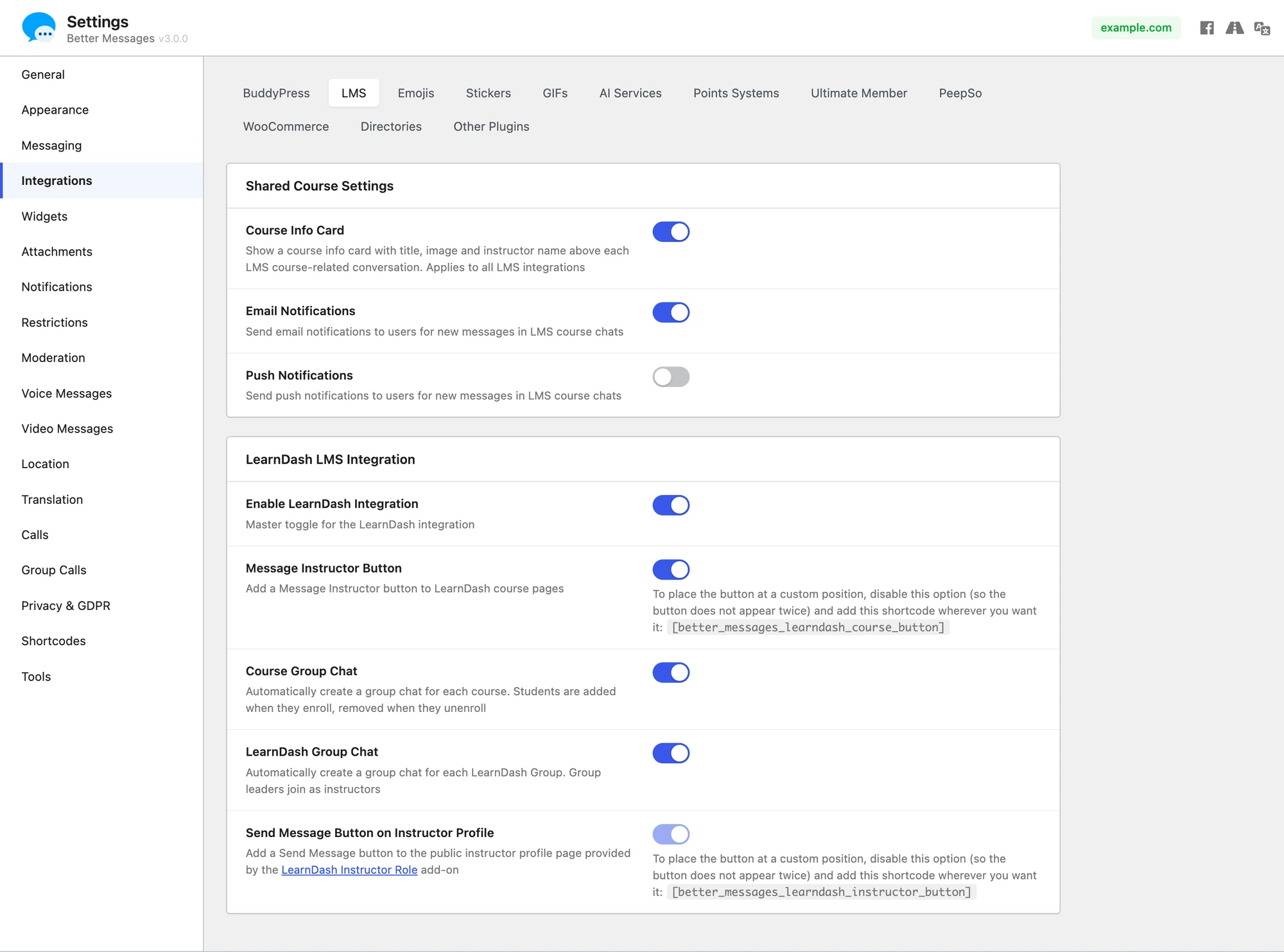Image resolution: width=1284 pixels, height=952 pixels.
Task: Open the Other Plugins tab
Action: [x=491, y=126]
